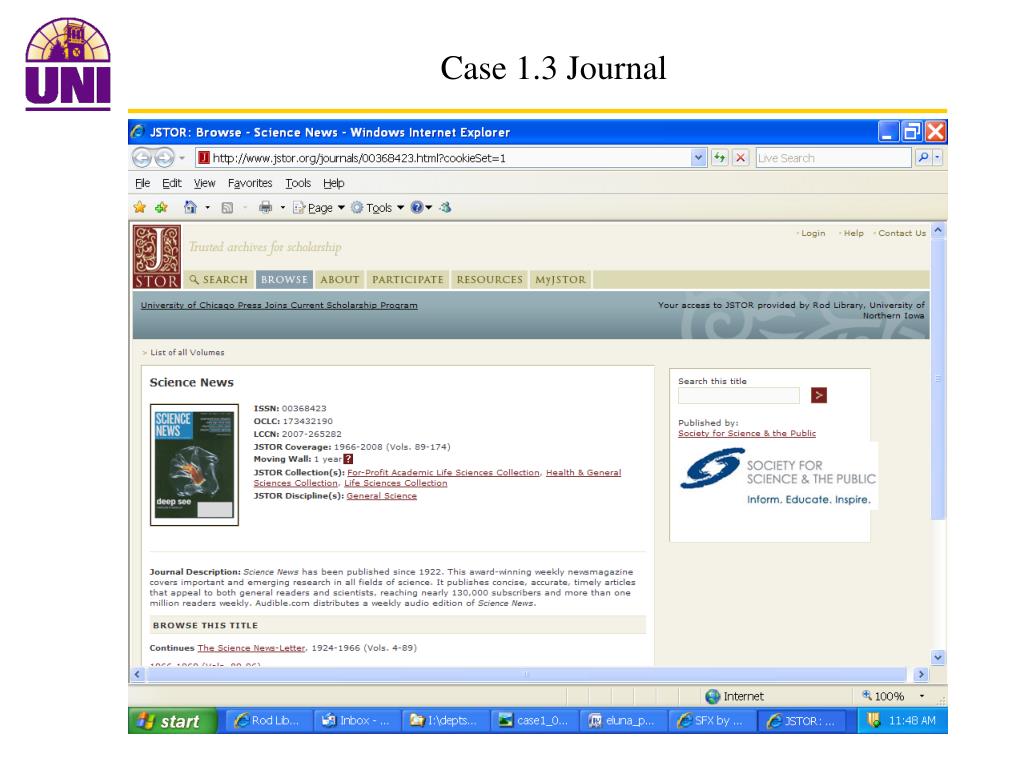Open the File menu
This screenshot has width=1024, height=768.
coord(142,184)
